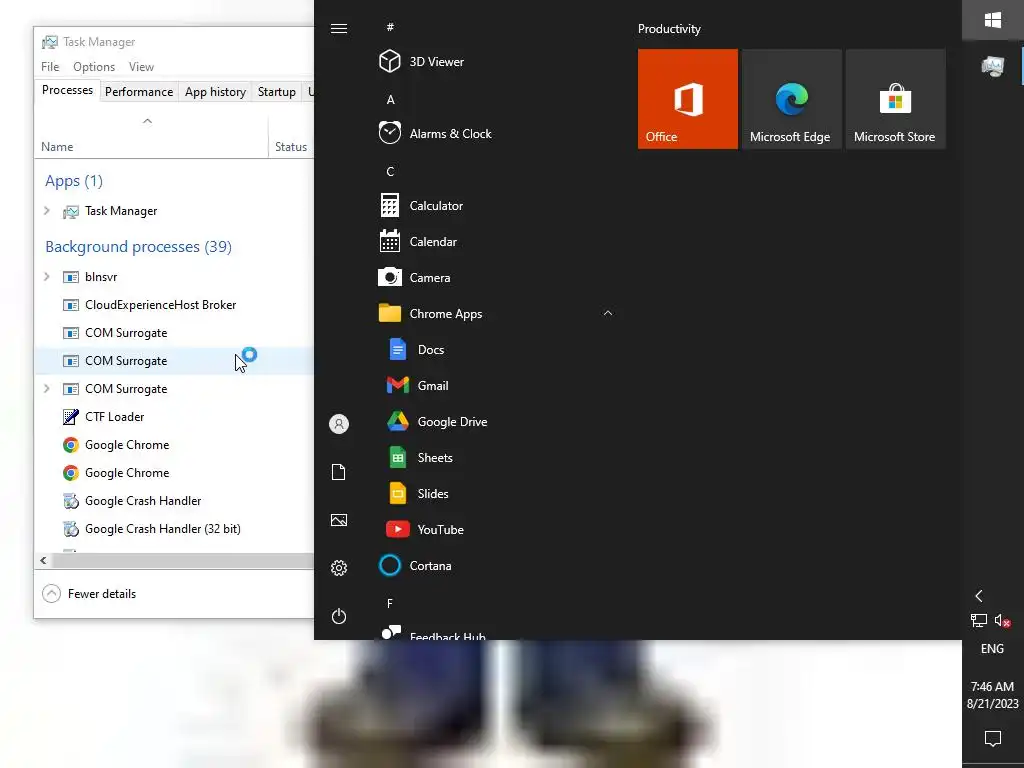Open the Calendar app
This screenshot has height=768, width=1024.
click(496, 241)
